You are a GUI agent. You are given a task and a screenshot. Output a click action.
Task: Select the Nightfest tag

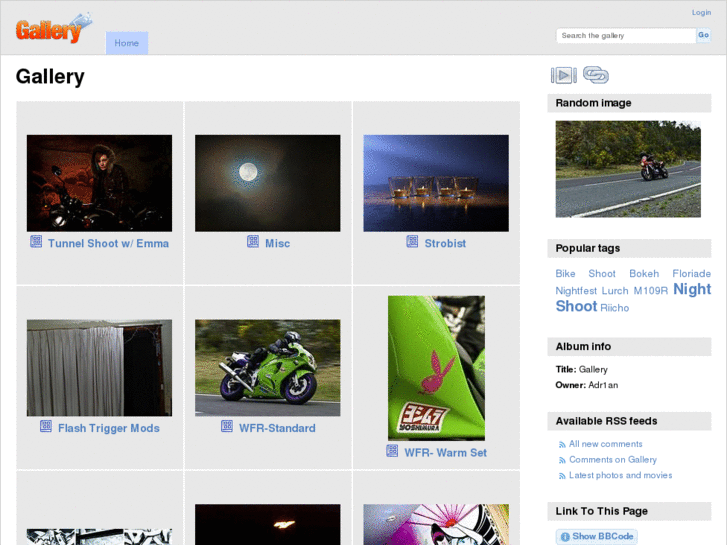[576, 291]
